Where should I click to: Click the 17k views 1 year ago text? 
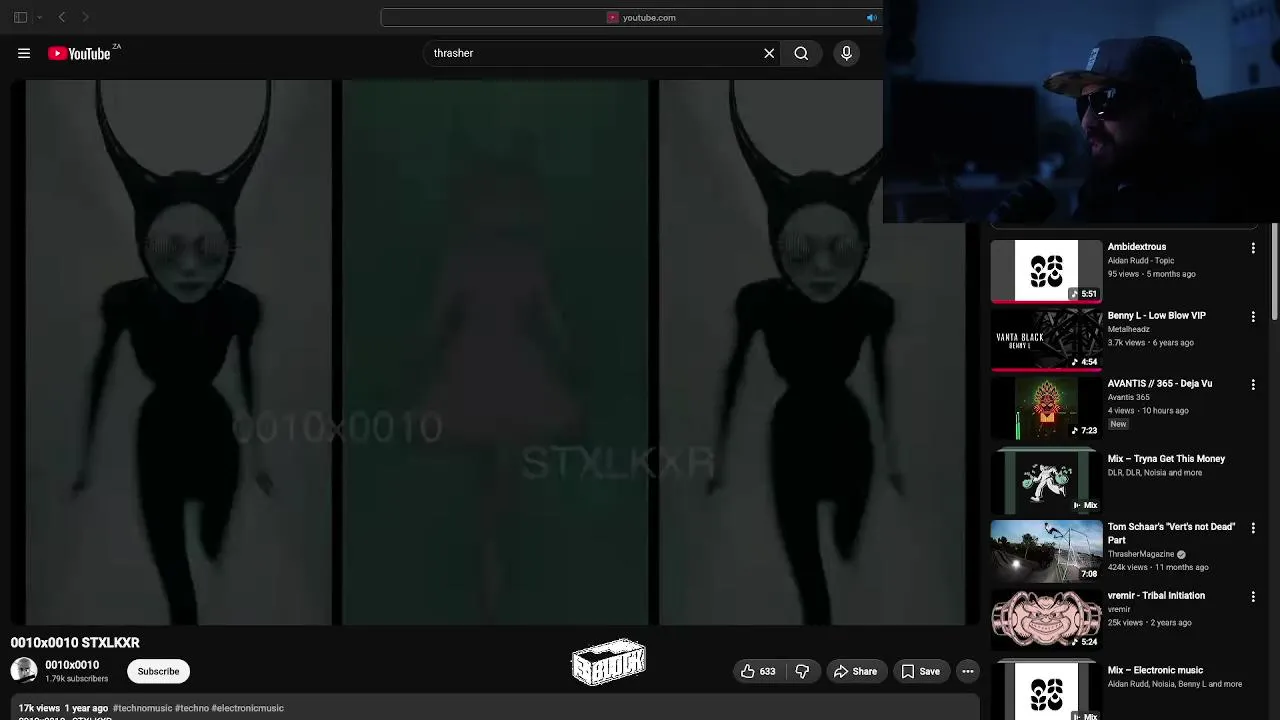click(x=63, y=708)
